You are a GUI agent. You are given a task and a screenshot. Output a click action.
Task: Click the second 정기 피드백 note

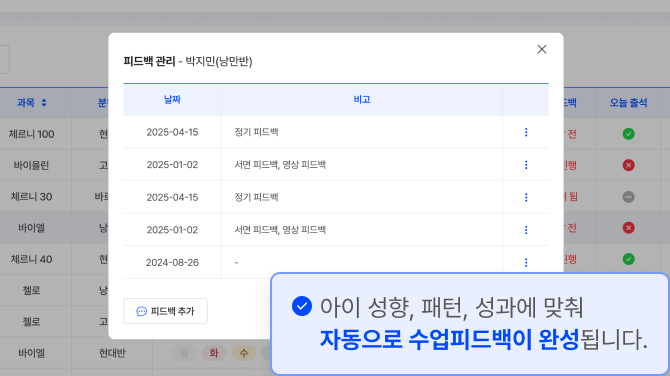256,197
